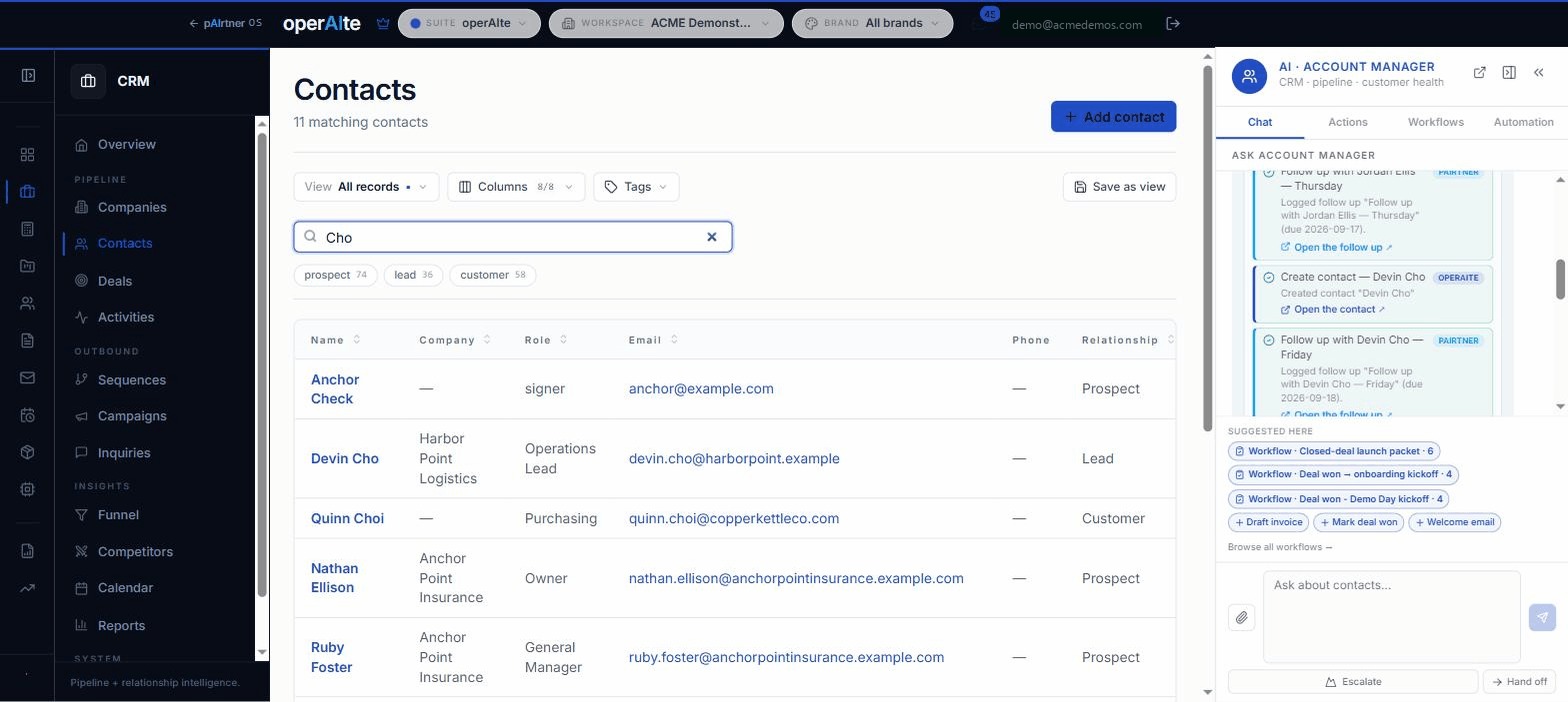Click the sign-out icon in the top bar
The width and height of the screenshot is (1568, 702).
pos(1173,23)
